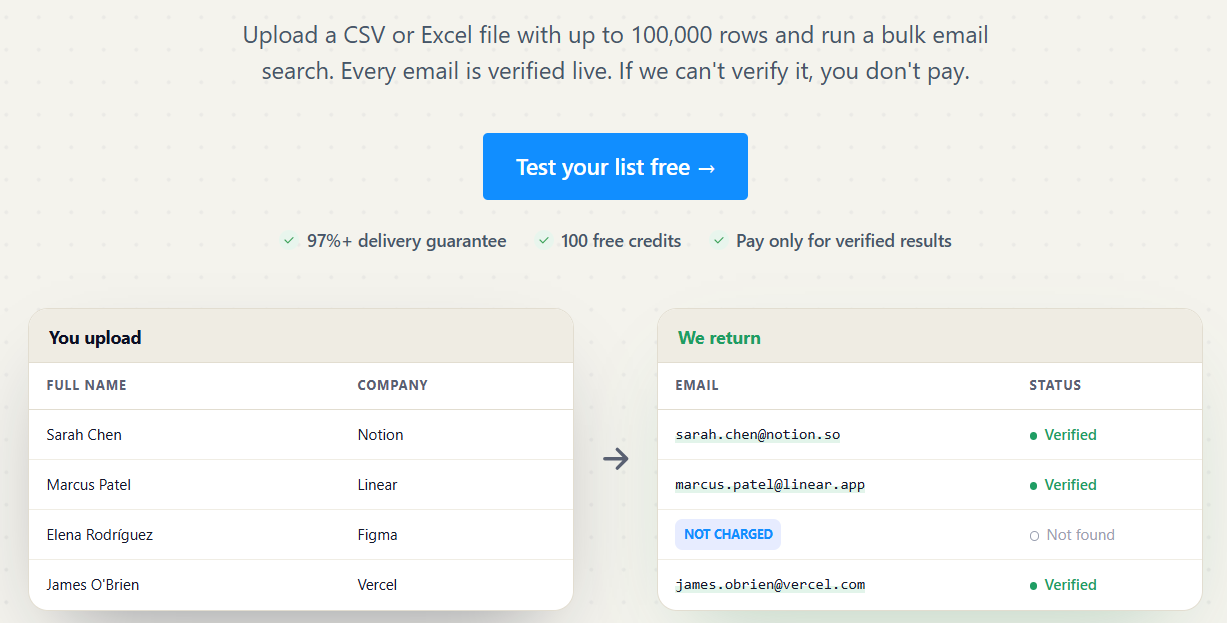Screen dimensions: 1227x623
Task: Click the COMPANY column header
Action: [393, 385]
